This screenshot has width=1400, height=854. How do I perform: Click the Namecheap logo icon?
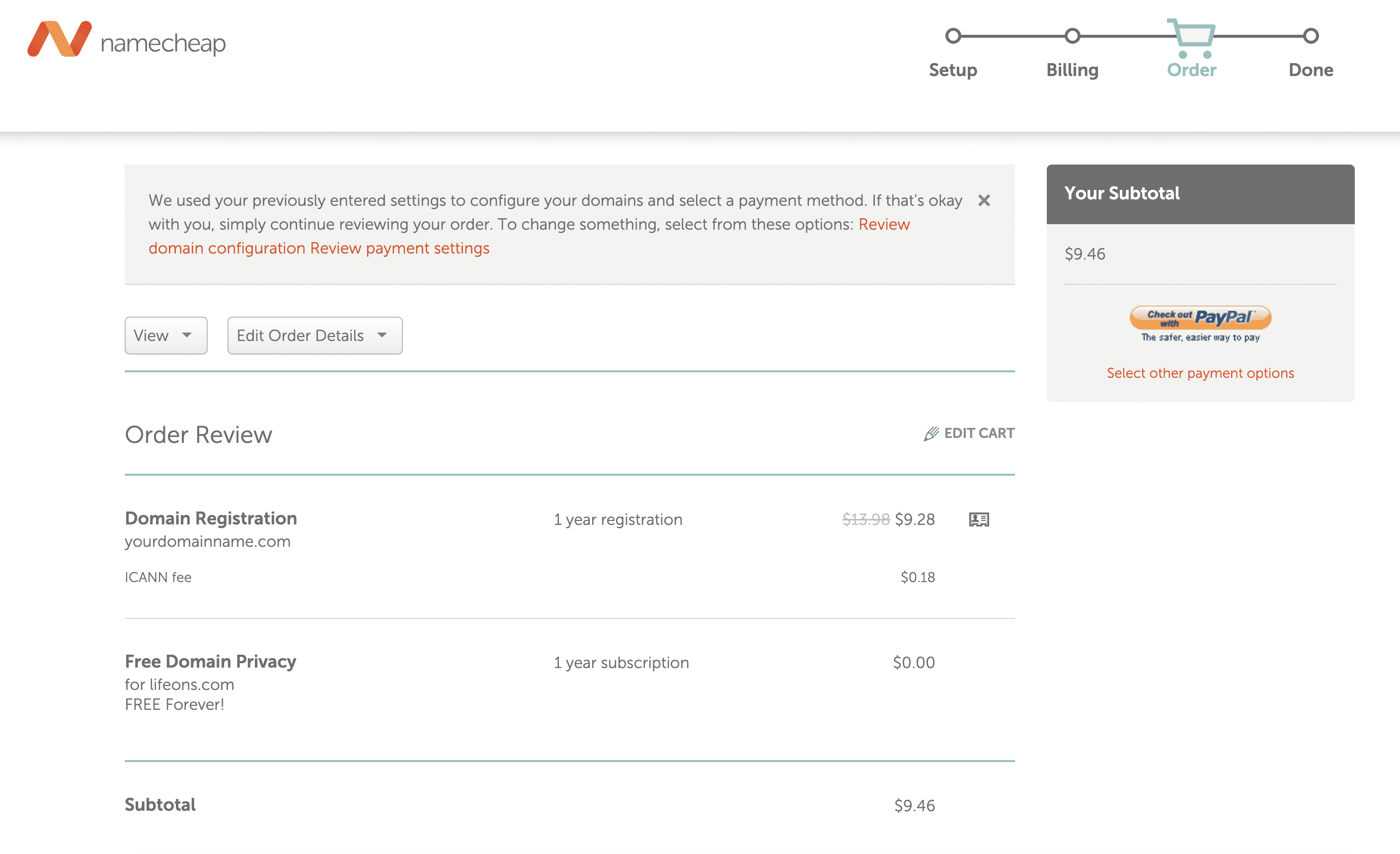(59, 39)
